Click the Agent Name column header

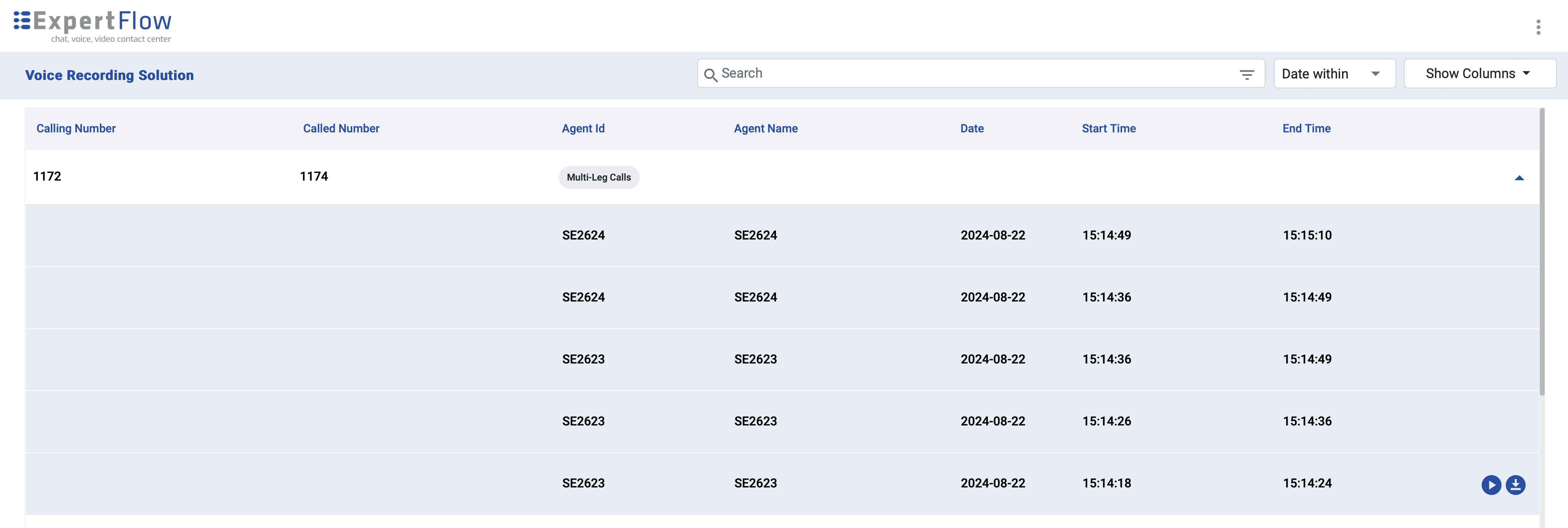tap(765, 129)
